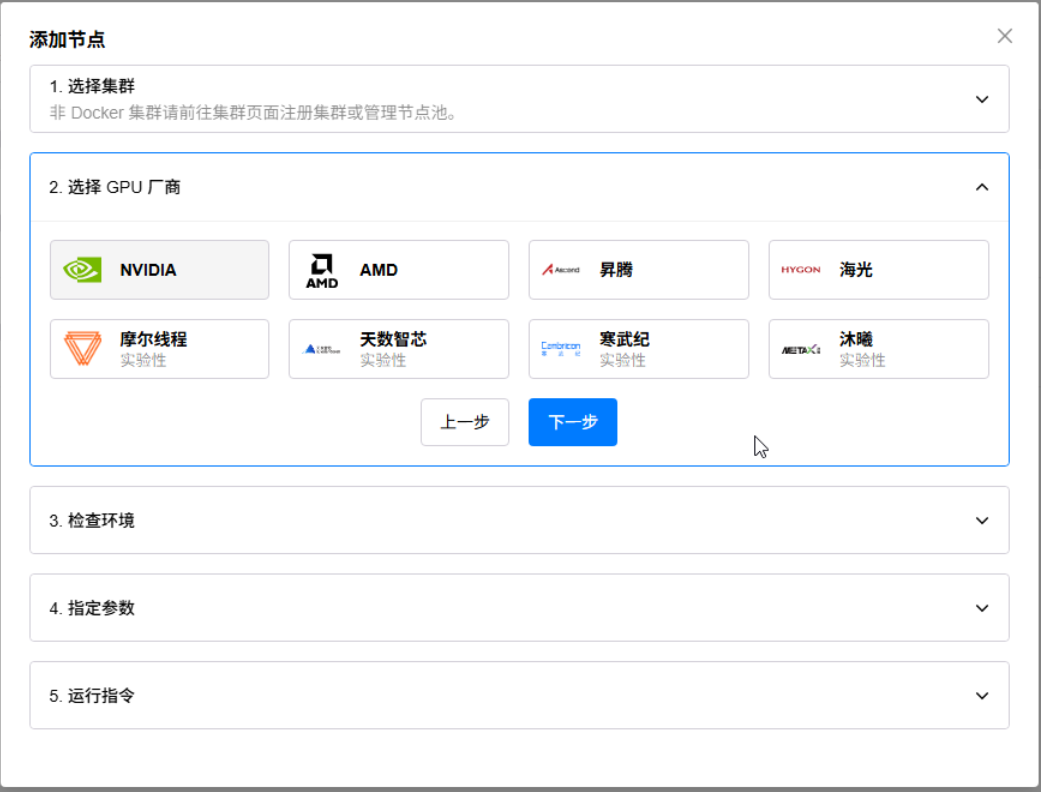The height and width of the screenshot is (792, 1041).
Task: Collapse step 2 选择 GPU 厂商 chevron
Action: [x=982, y=187]
